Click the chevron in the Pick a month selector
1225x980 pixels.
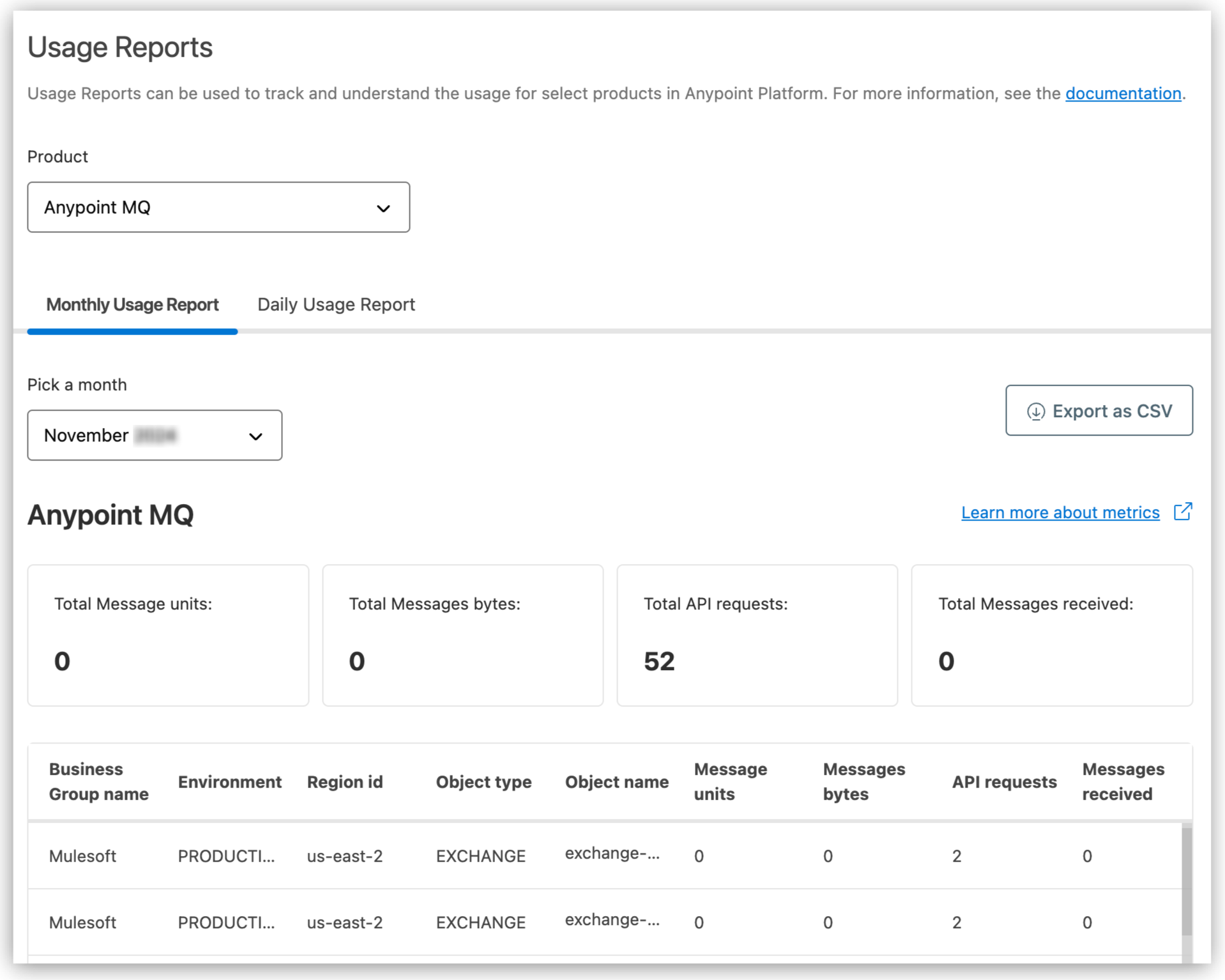coord(255,436)
